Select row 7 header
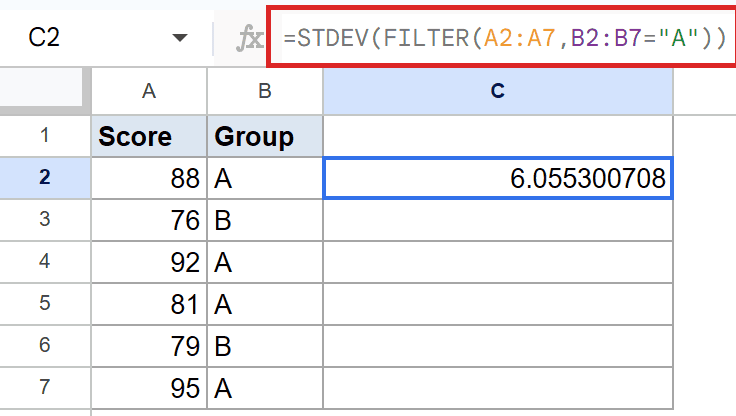The width and height of the screenshot is (736, 416). pos(45,388)
